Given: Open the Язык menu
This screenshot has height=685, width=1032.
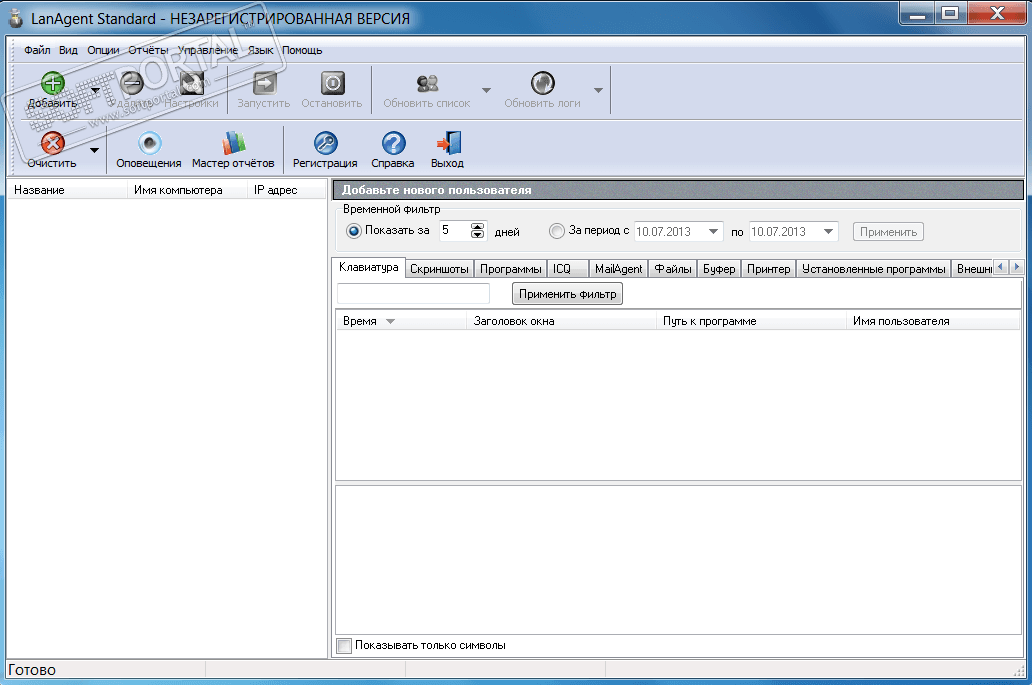Looking at the screenshot, I should pyautogui.click(x=261, y=50).
